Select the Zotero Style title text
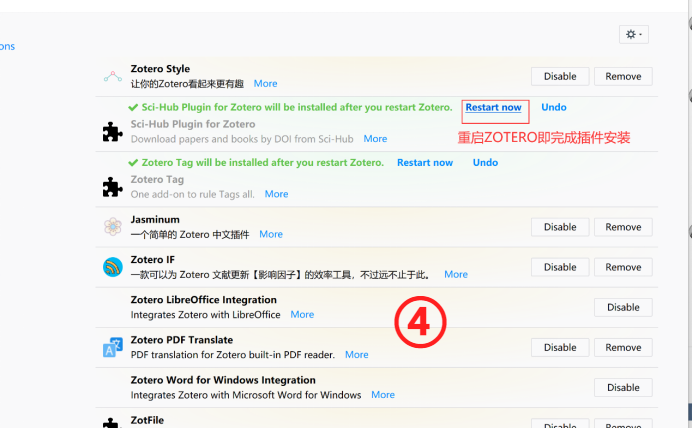This screenshot has height=428, width=693. (x=160, y=69)
